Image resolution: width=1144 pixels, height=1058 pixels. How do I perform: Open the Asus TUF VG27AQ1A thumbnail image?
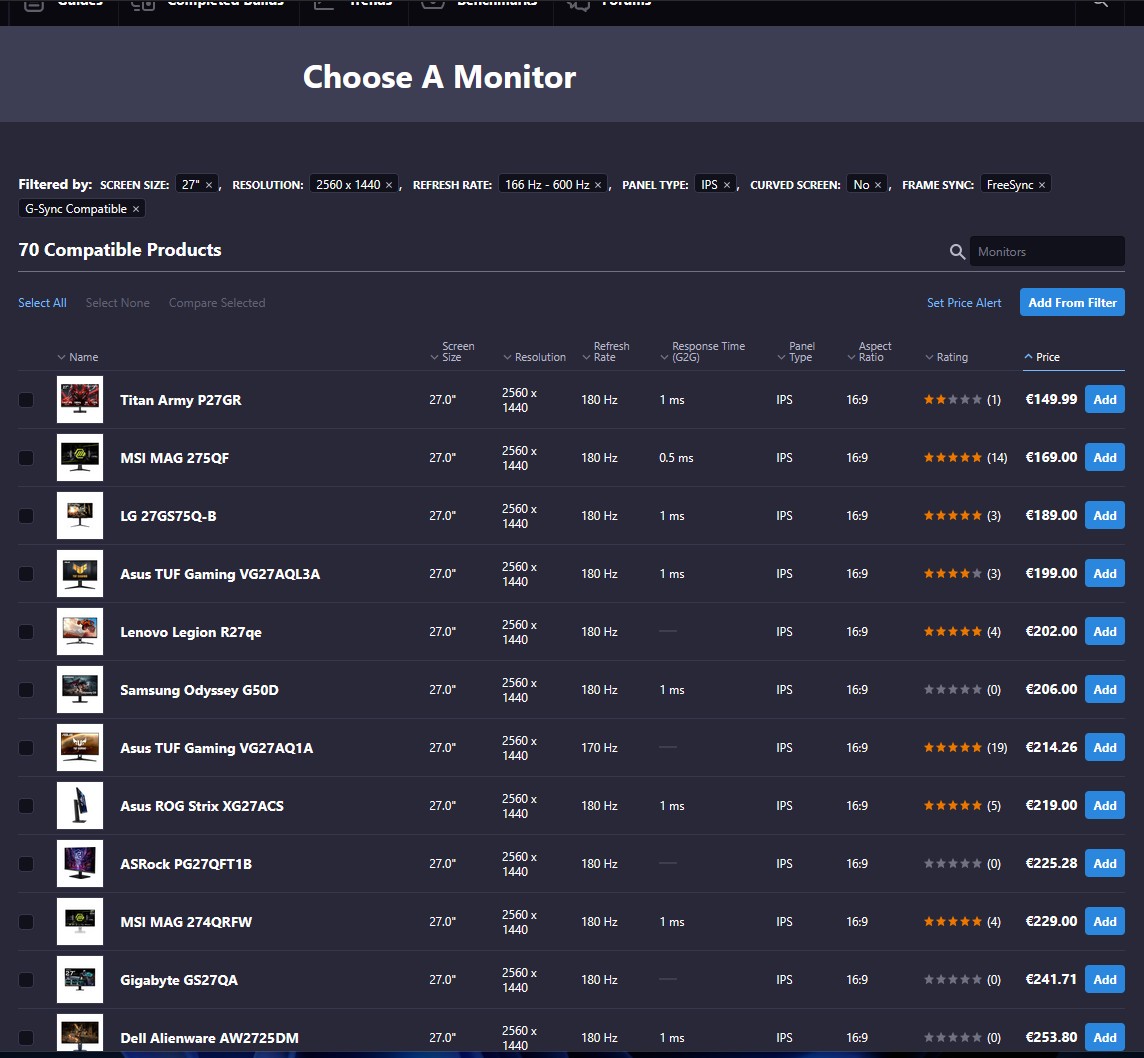coord(80,748)
